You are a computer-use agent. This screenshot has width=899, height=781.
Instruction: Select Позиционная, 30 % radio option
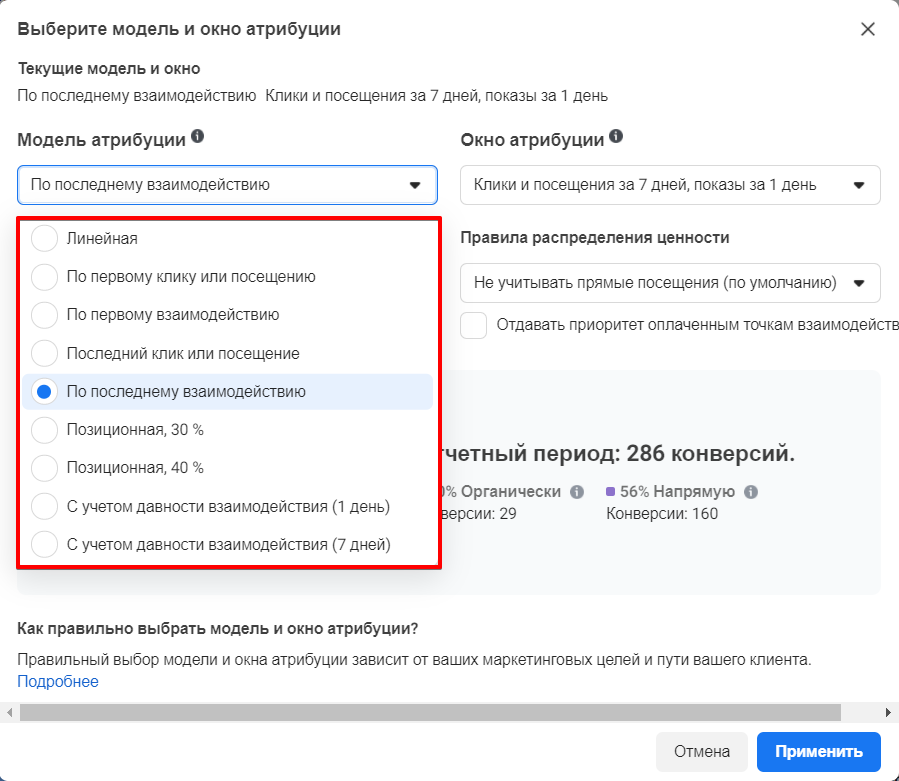tap(45, 430)
